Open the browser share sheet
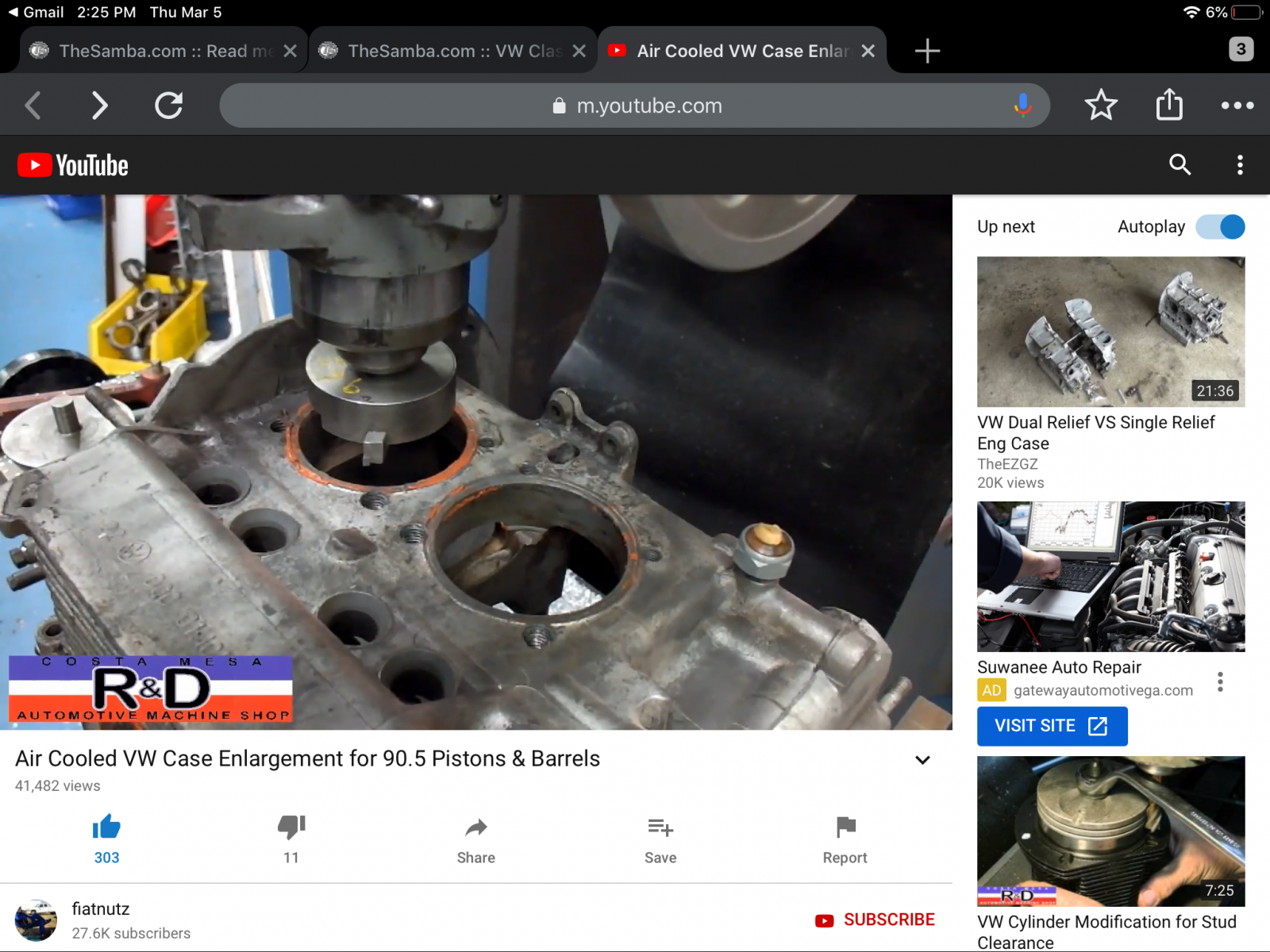Image resolution: width=1270 pixels, height=952 pixels. click(1169, 104)
